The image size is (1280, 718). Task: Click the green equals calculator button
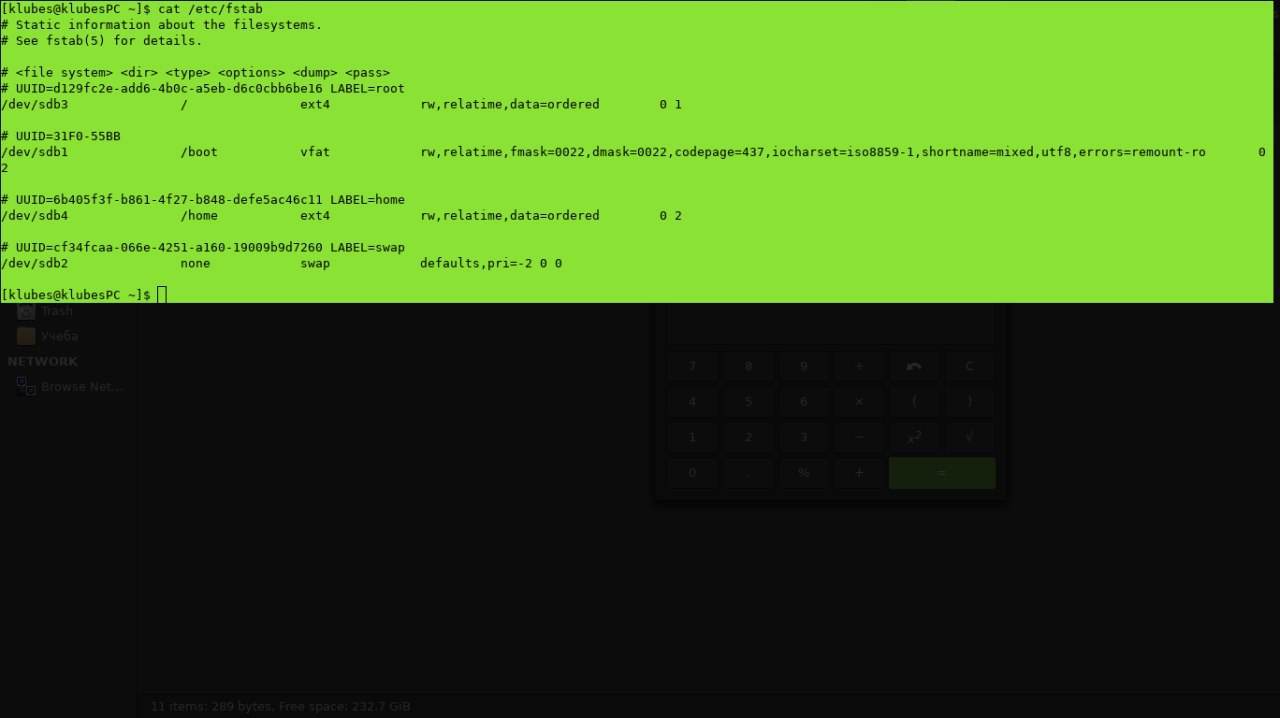(x=942, y=473)
